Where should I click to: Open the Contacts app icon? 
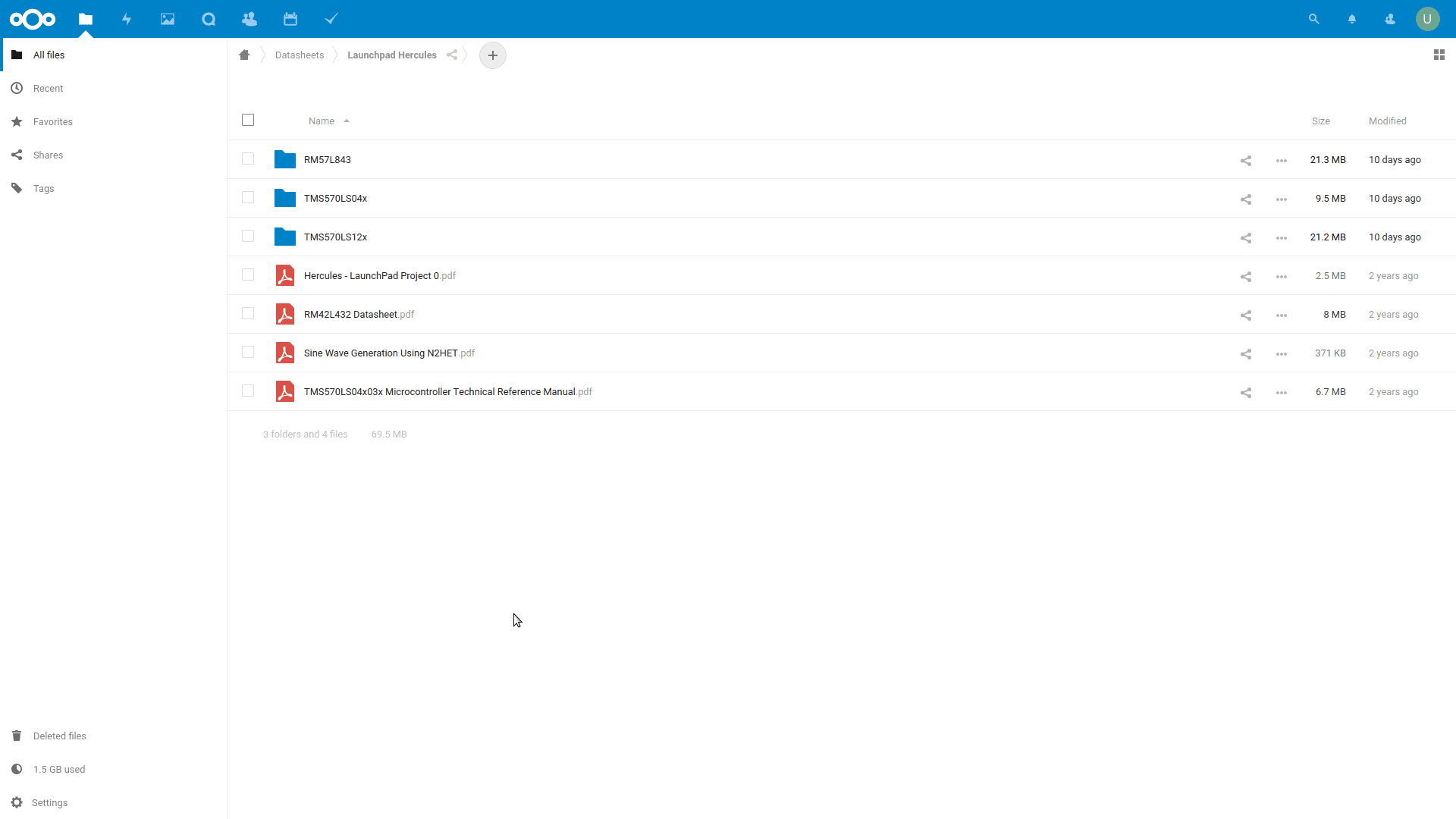249,19
